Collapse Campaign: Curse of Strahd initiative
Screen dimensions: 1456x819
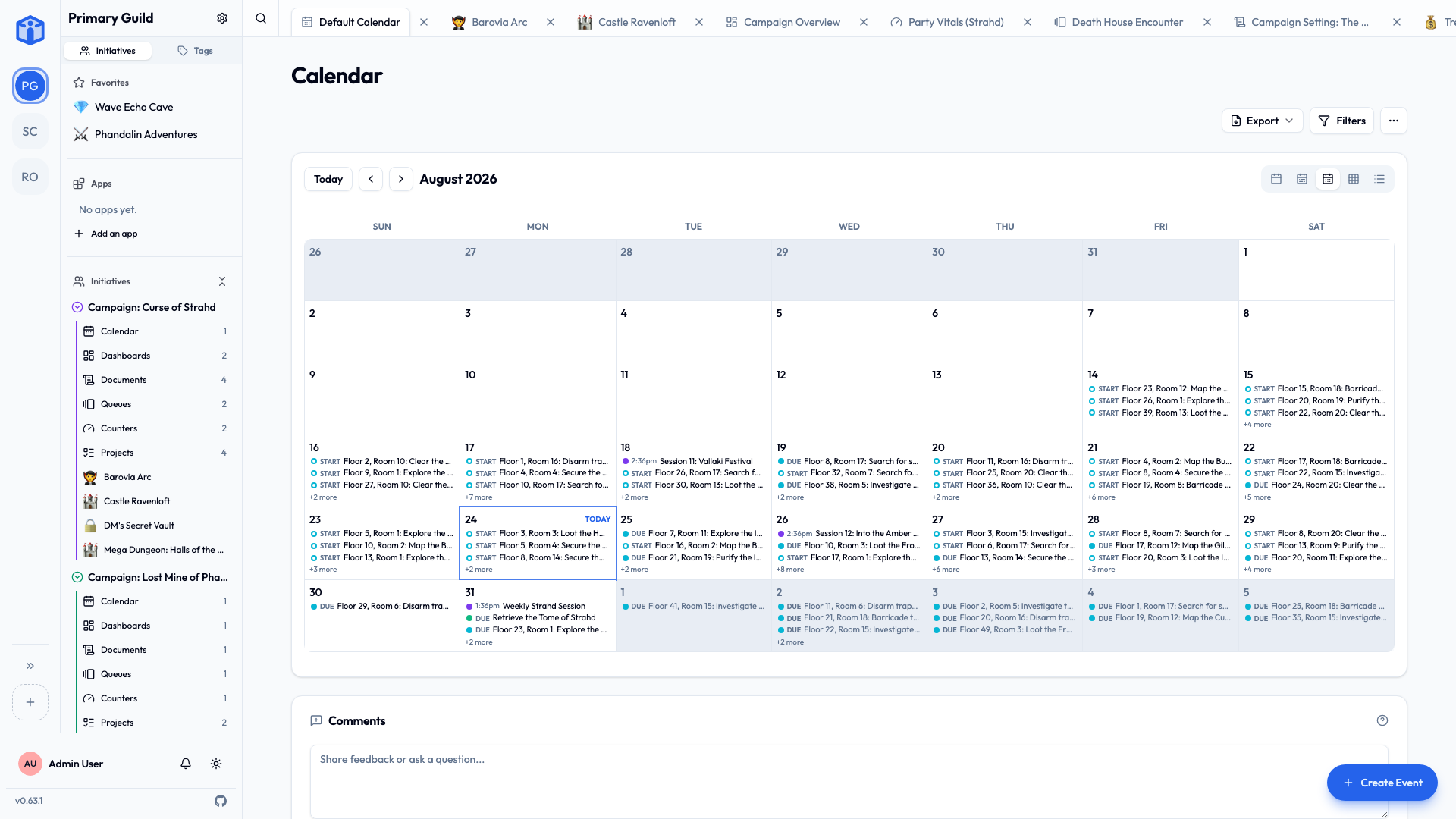coord(77,307)
